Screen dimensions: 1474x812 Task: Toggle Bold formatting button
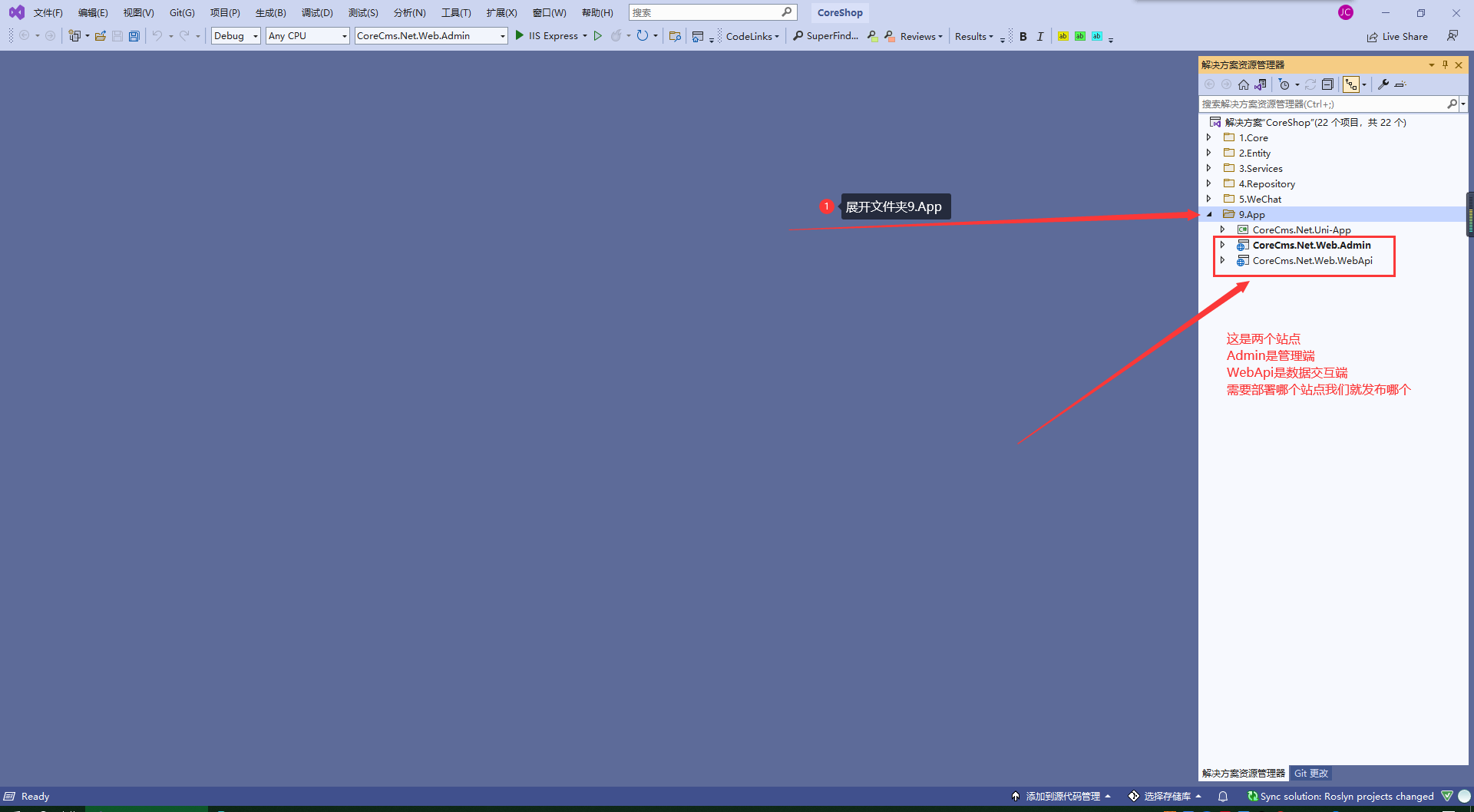(1023, 36)
